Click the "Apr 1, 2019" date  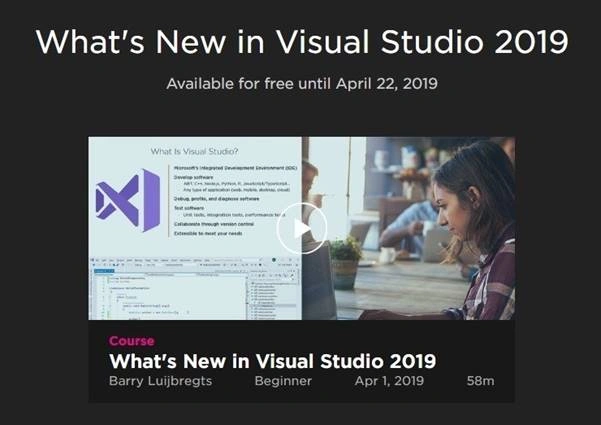pyautogui.click(x=389, y=381)
